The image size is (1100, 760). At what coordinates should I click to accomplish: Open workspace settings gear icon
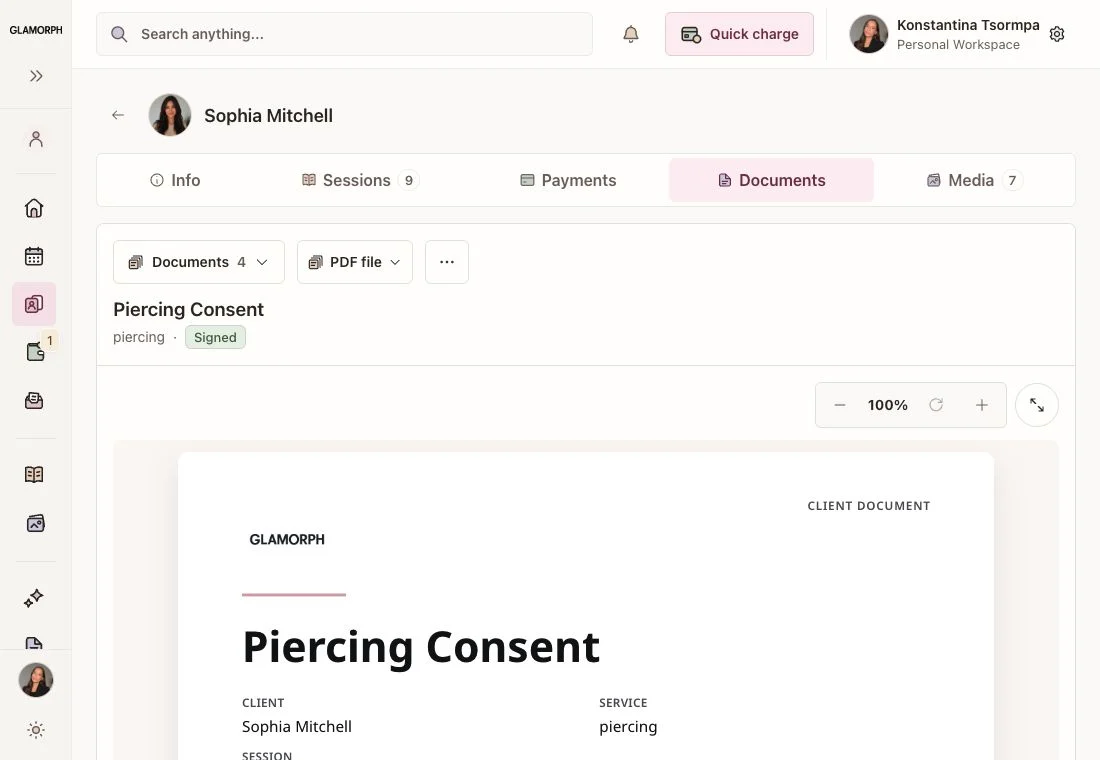click(1057, 34)
